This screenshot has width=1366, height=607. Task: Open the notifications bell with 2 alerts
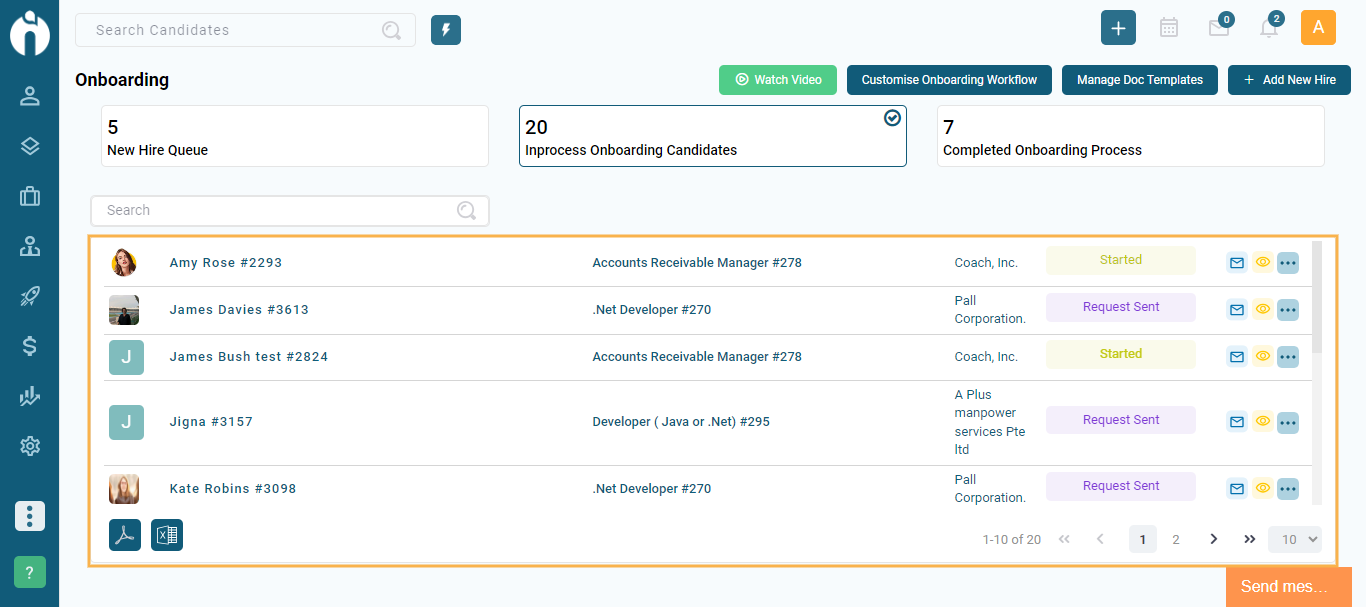pyautogui.click(x=1268, y=28)
